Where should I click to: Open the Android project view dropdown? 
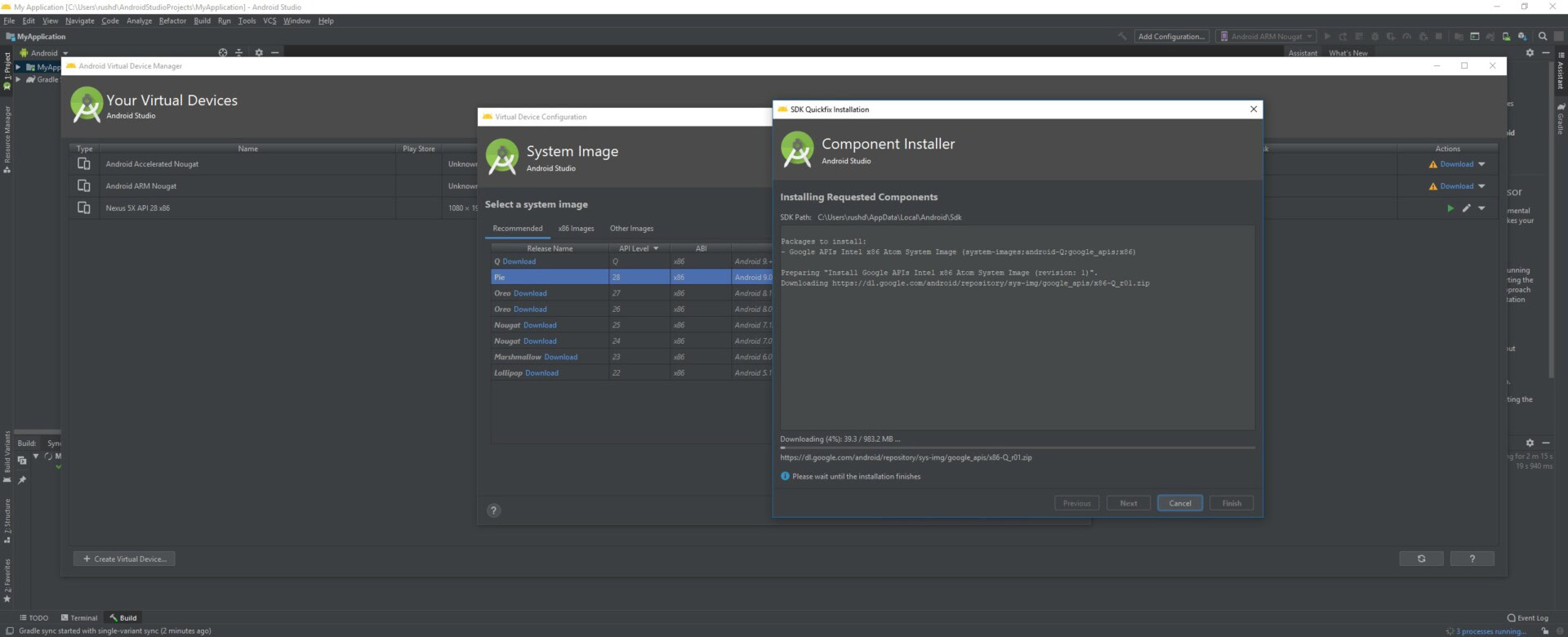coord(44,52)
